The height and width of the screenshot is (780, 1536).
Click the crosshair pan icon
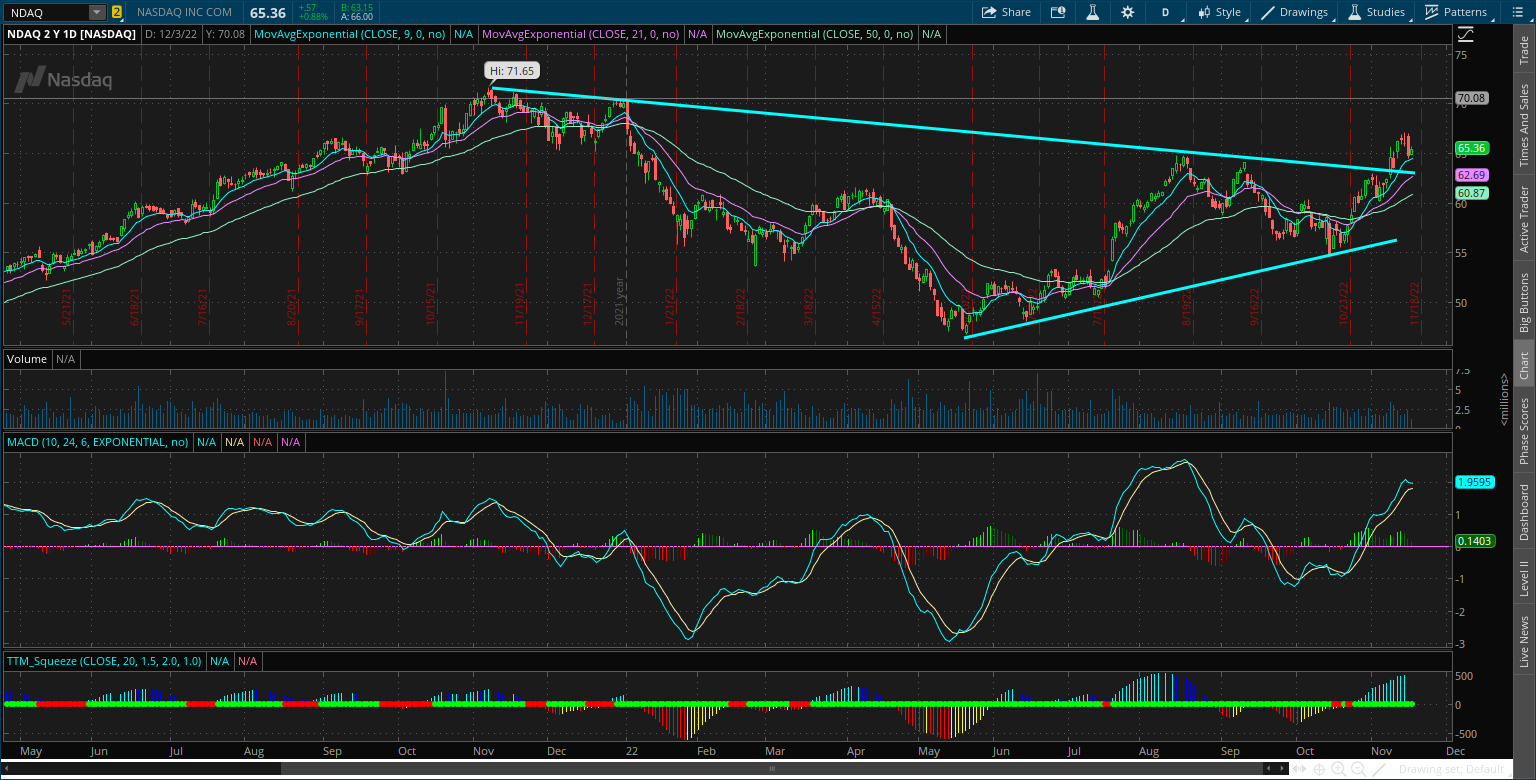(1319, 769)
